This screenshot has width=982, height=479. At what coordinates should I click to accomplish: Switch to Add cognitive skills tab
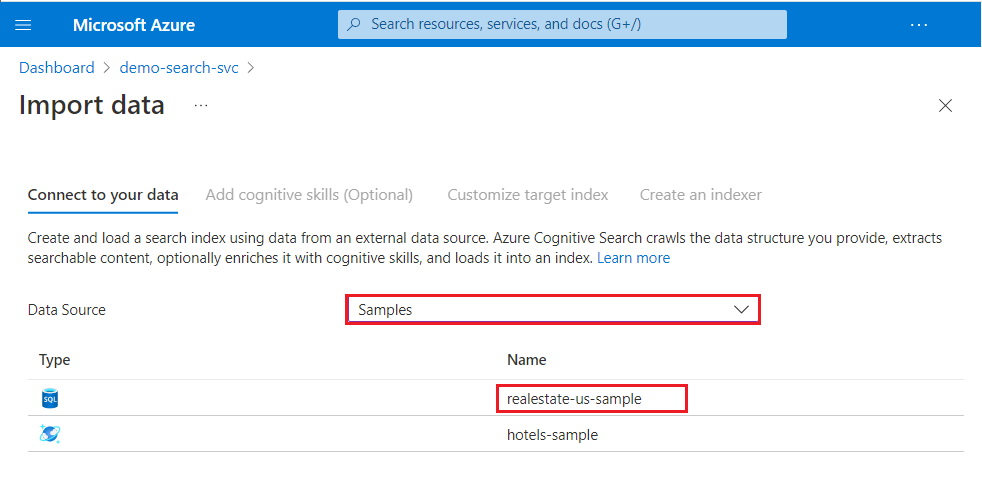pos(309,195)
